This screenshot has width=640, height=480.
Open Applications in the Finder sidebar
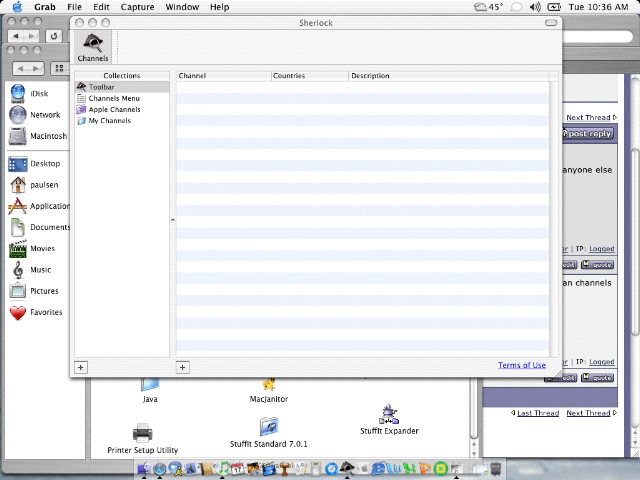click(39, 206)
